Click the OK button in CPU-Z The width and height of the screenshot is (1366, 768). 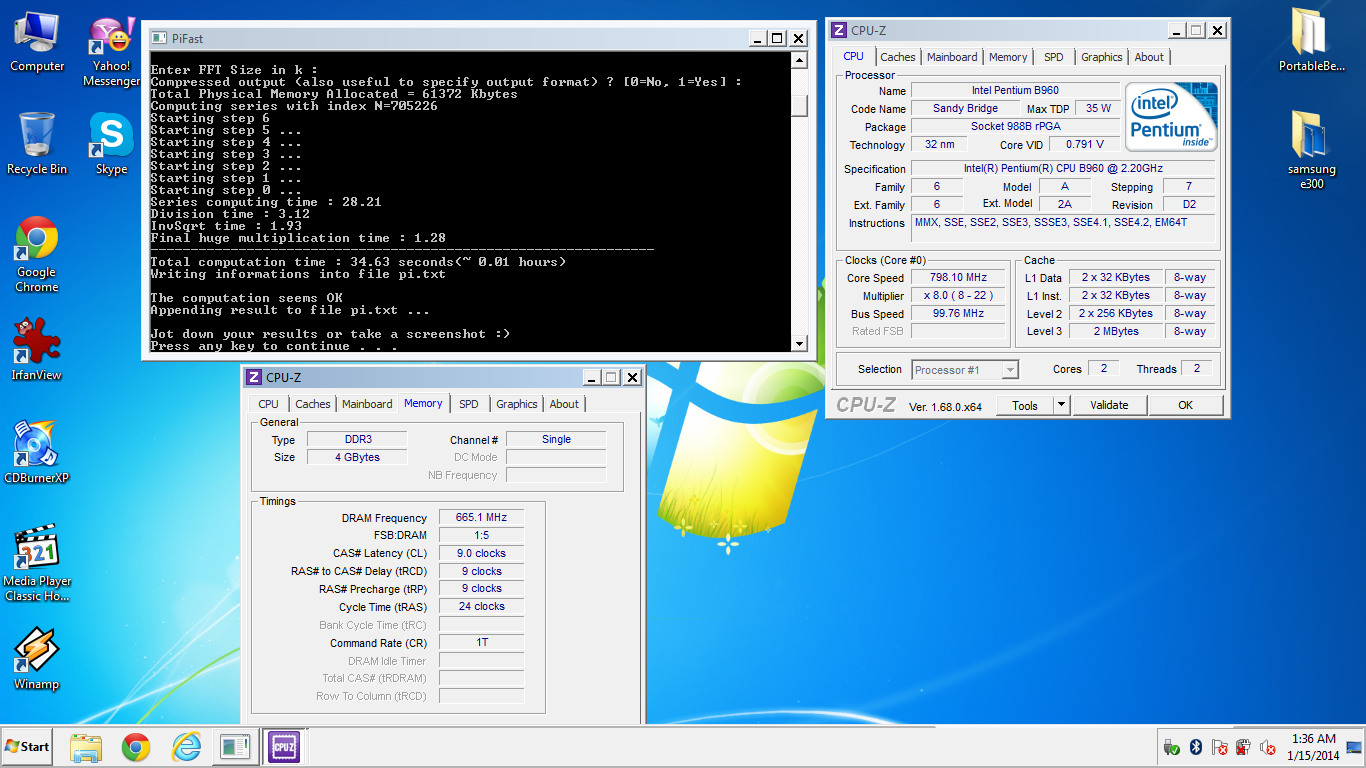(1185, 405)
